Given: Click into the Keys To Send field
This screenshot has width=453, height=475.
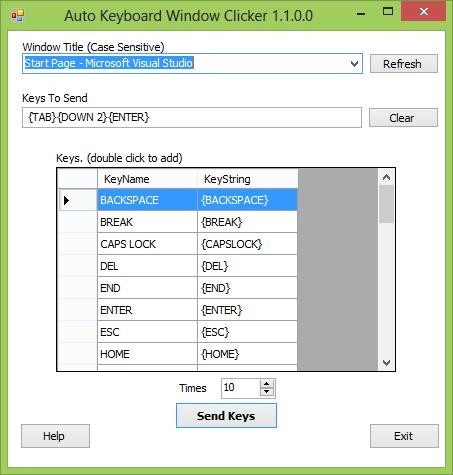Looking at the screenshot, I should [192, 117].
